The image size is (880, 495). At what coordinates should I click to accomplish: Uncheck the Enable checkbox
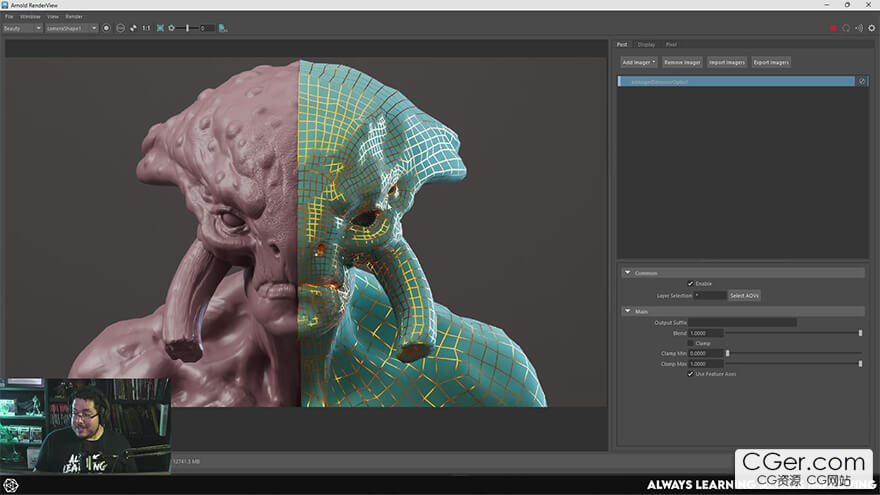tap(690, 284)
